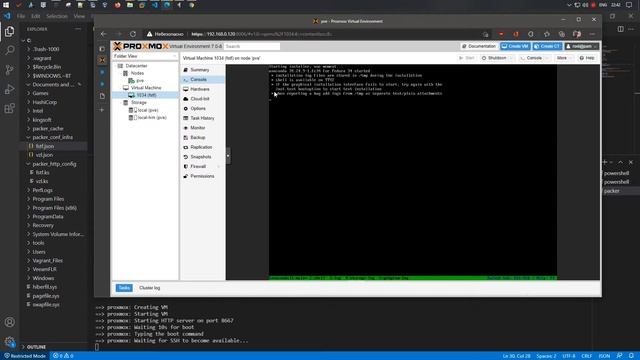The height and width of the screenshot is (360, 640).
Task: Open the Extensions view in VS Code
Action: pyautogui.click(x=9, y=109)
